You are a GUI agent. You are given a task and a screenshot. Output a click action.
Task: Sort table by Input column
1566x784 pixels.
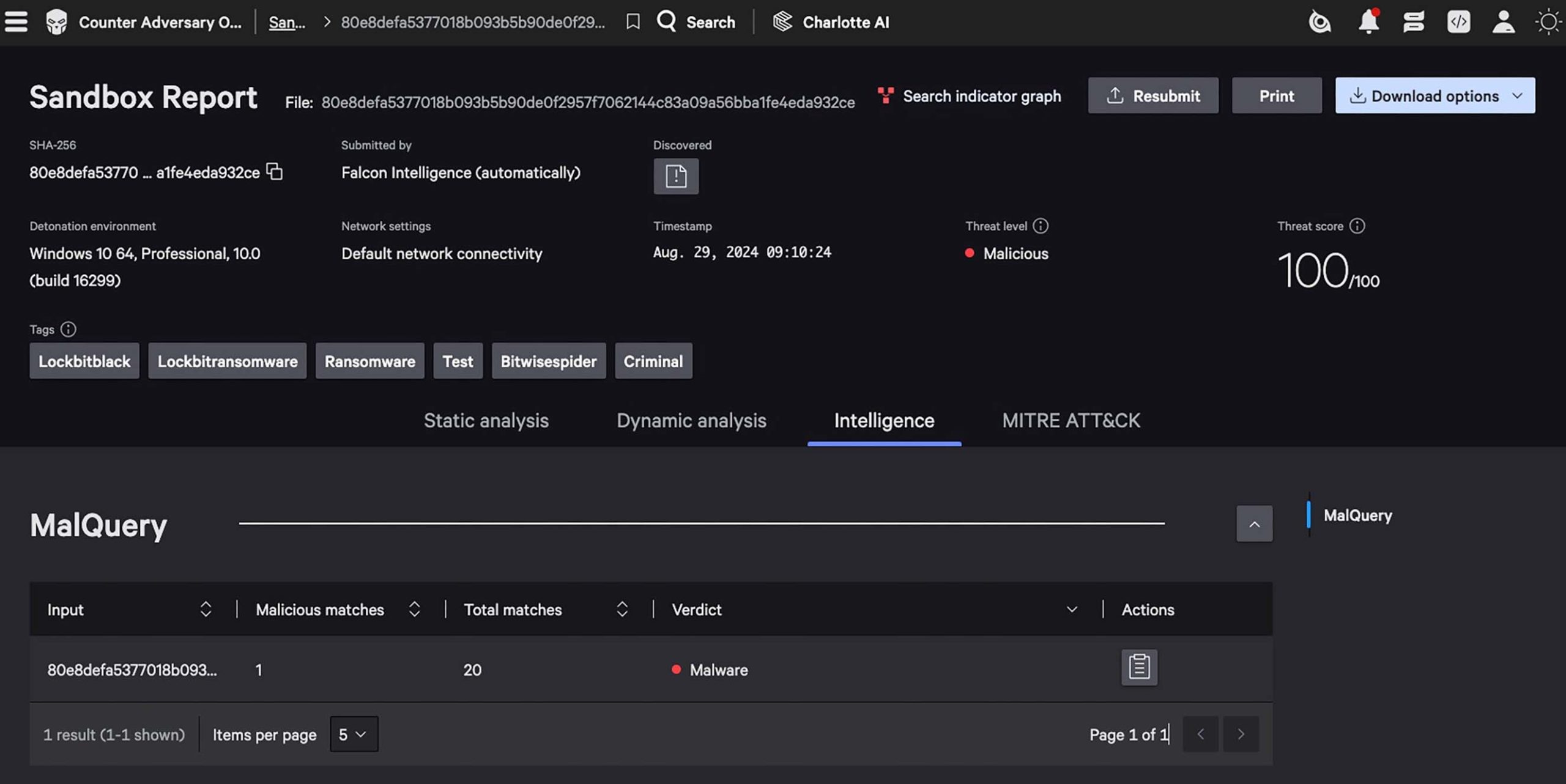(x=206, y=609)
